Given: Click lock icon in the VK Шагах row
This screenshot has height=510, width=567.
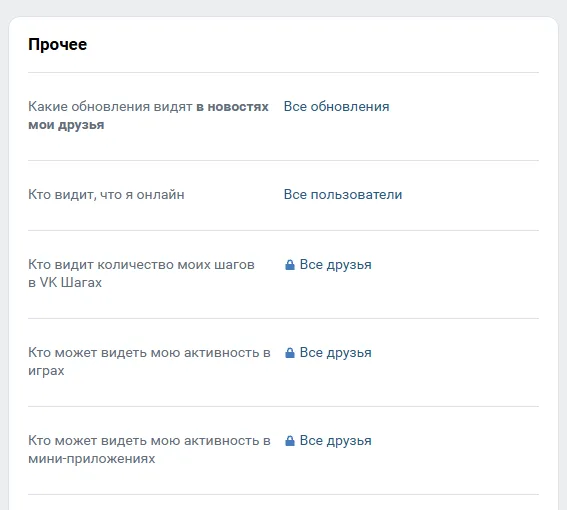Looking at the screenshot, I should point(290,265).
